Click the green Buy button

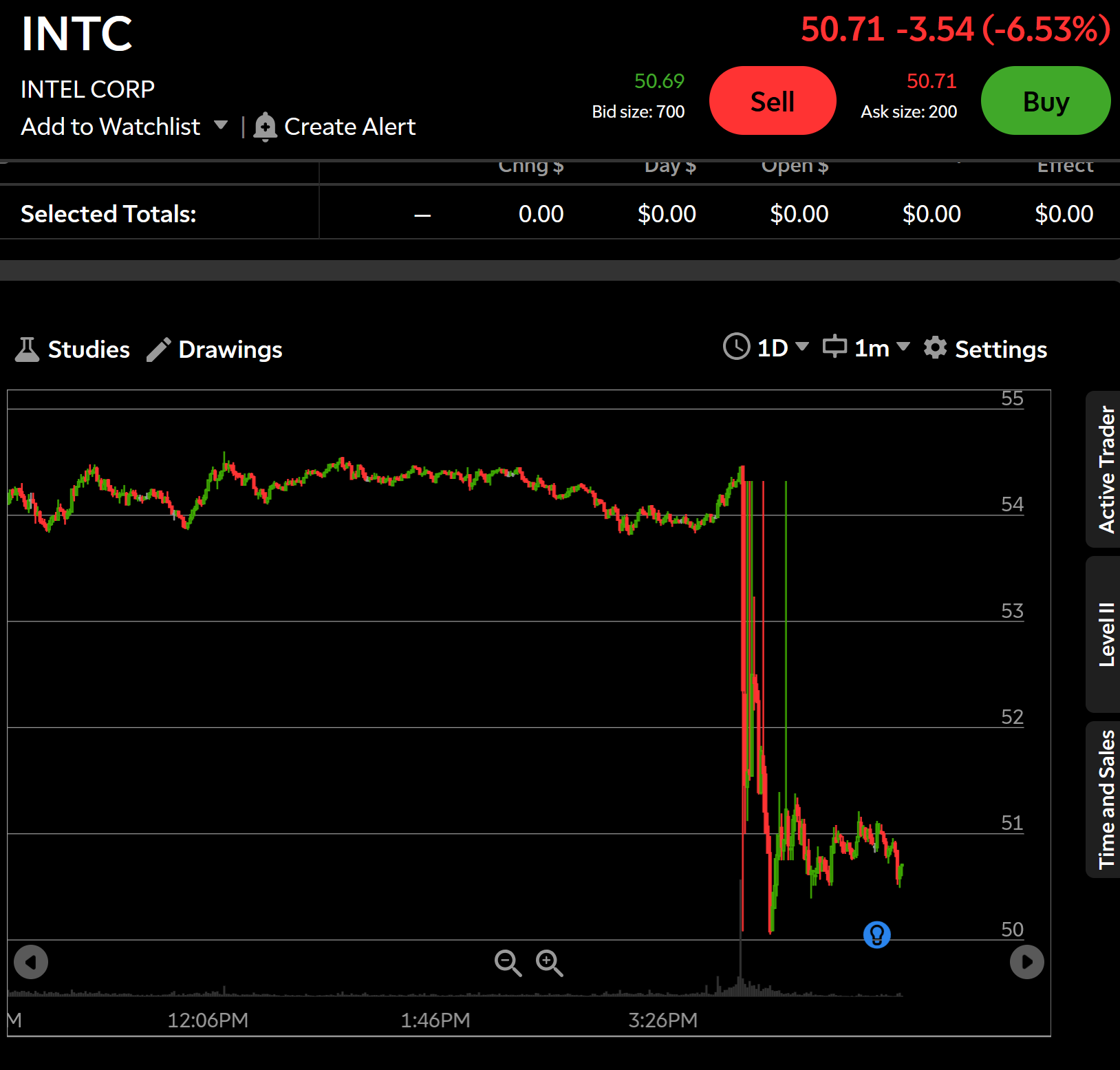pos(1046,100)
